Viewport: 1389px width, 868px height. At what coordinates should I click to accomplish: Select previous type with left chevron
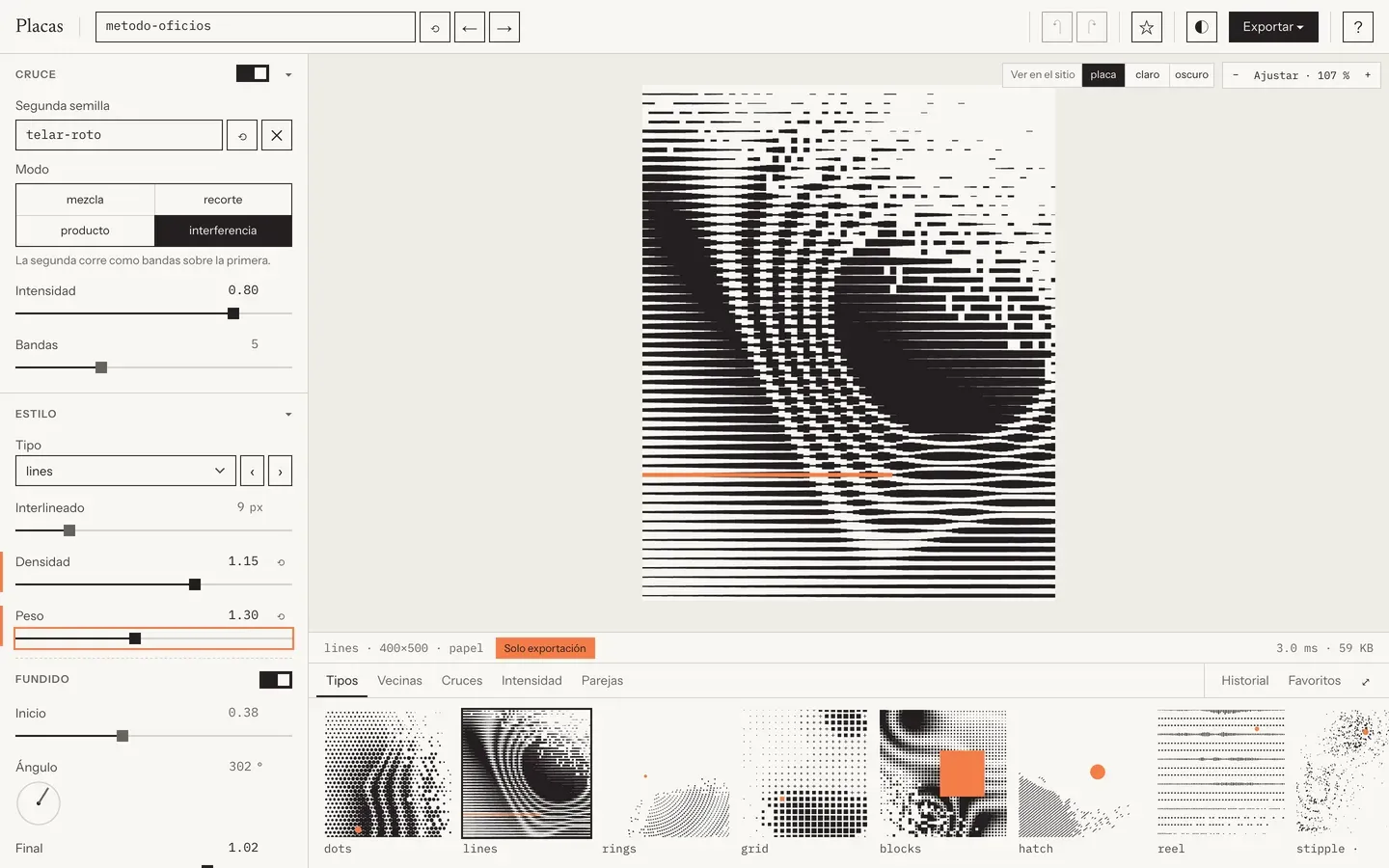coord(252,471)
